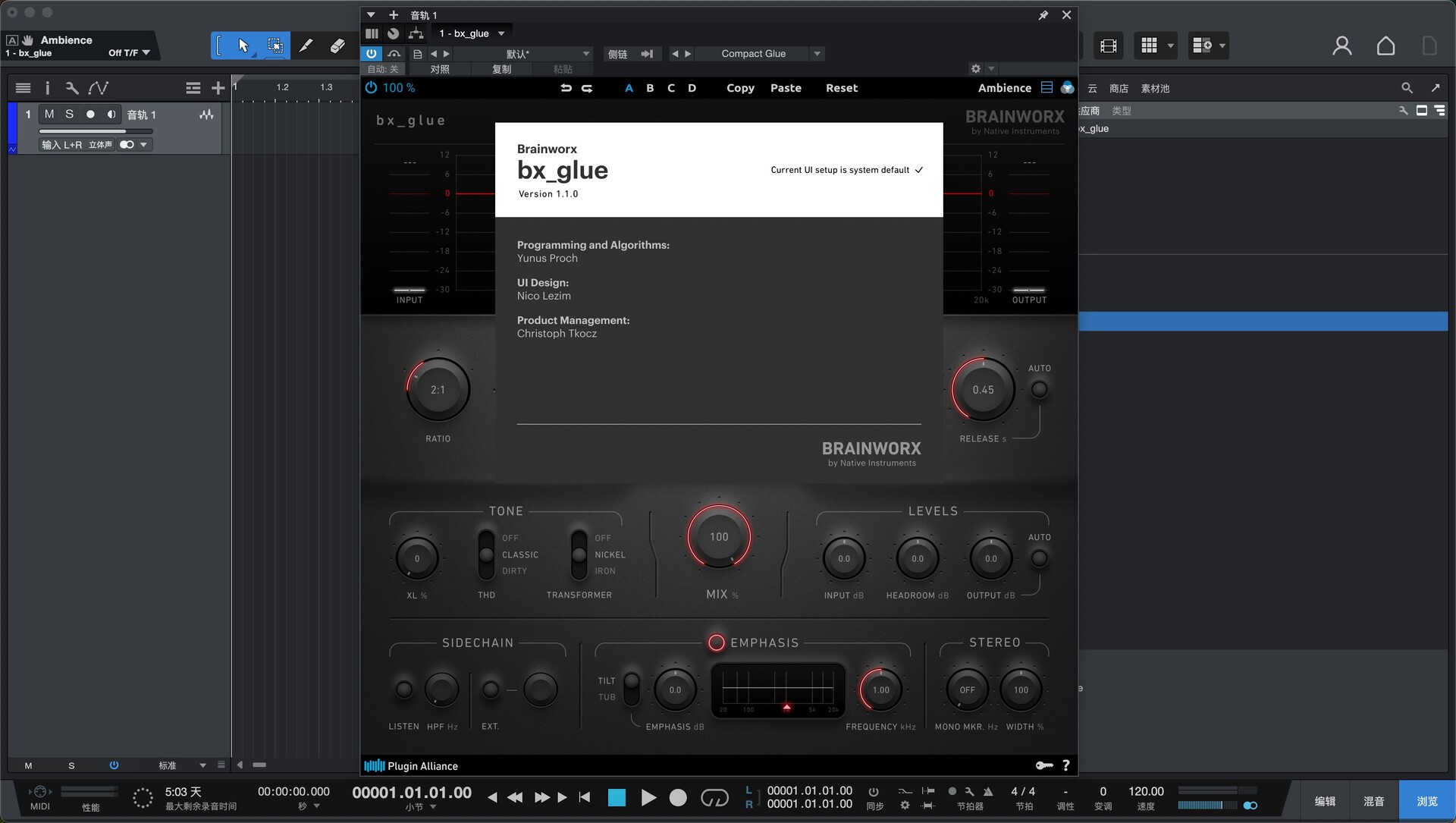Open the video player icon

coord(1108,46)
